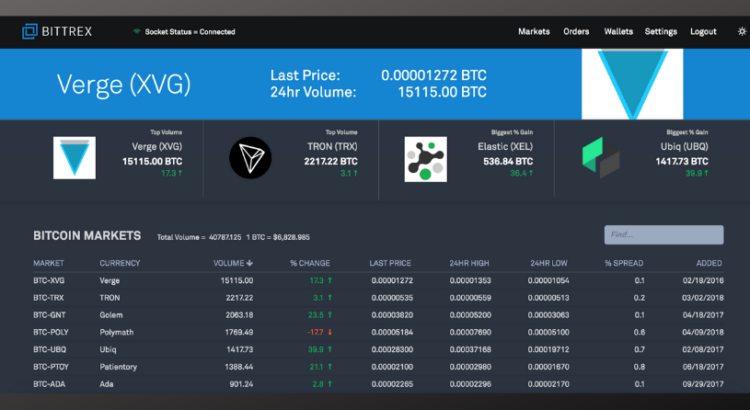The image size is (750, 410).
Task: Select the BTC-ADA market row
Action: click(x=49, y=383)
